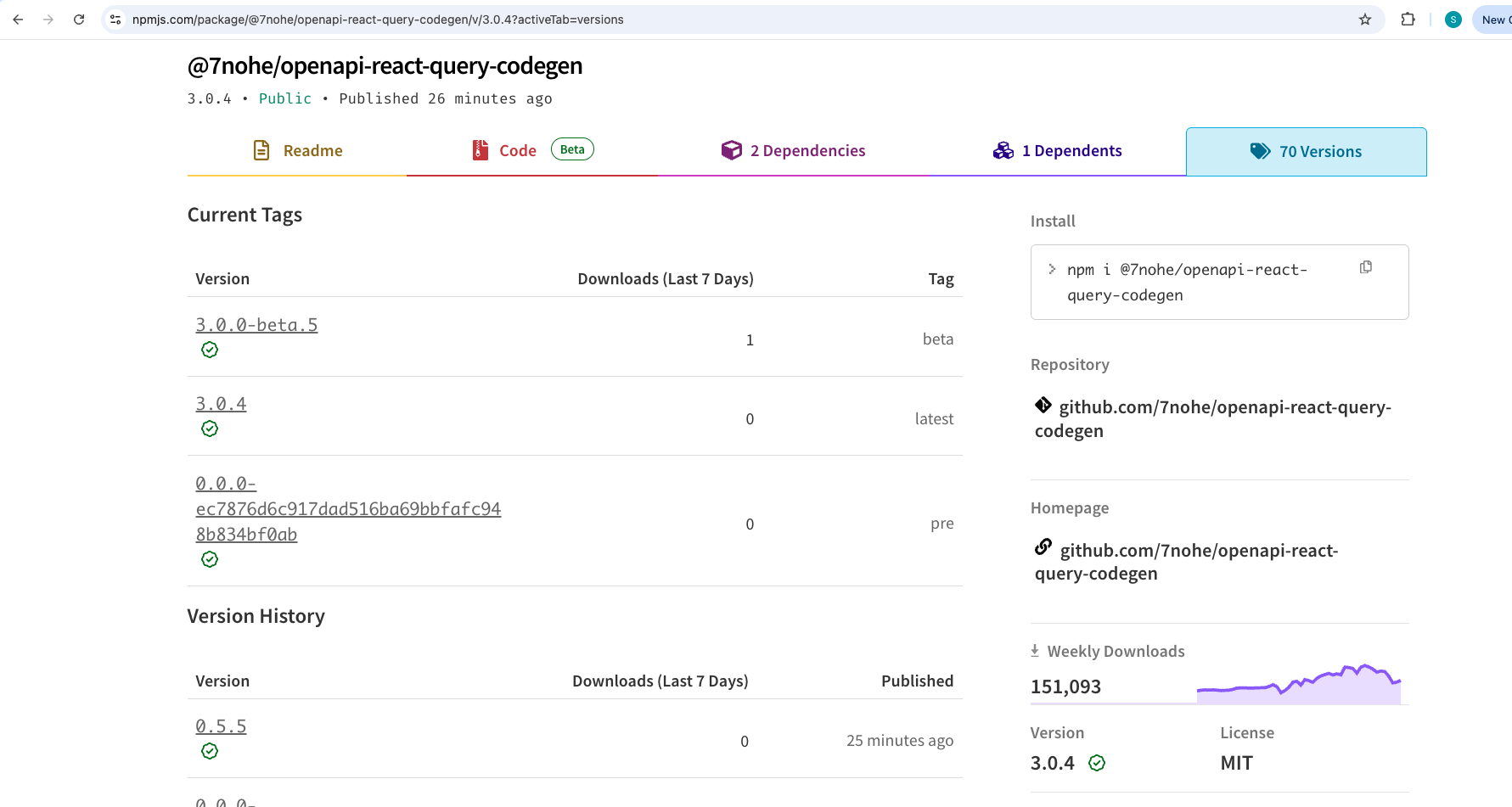Open the homepage GitHub link

tap(1187, 562)
